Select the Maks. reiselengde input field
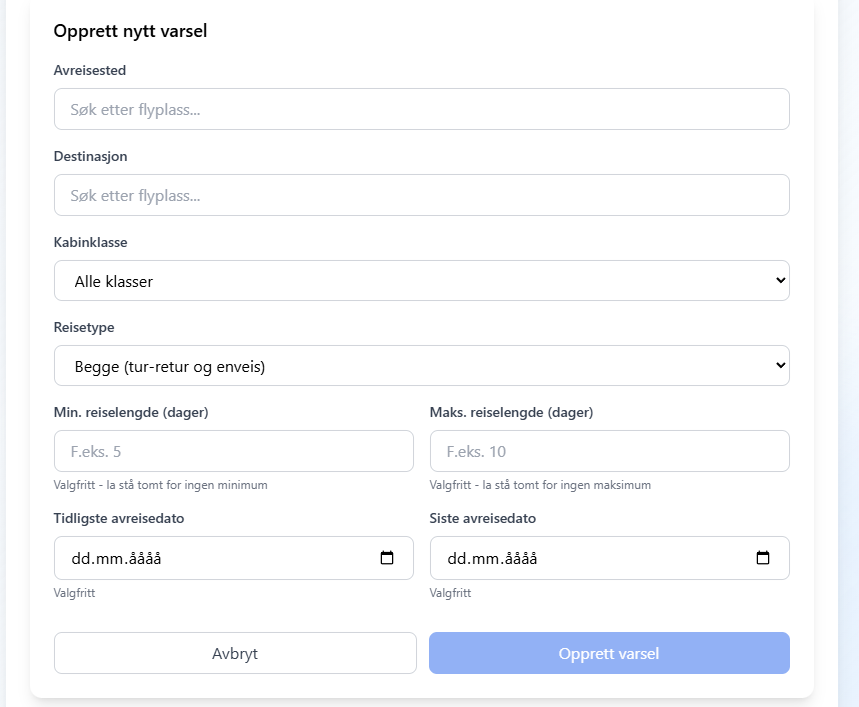The height and width of the screenshot is (707, 859). click(x=610, y=451)
